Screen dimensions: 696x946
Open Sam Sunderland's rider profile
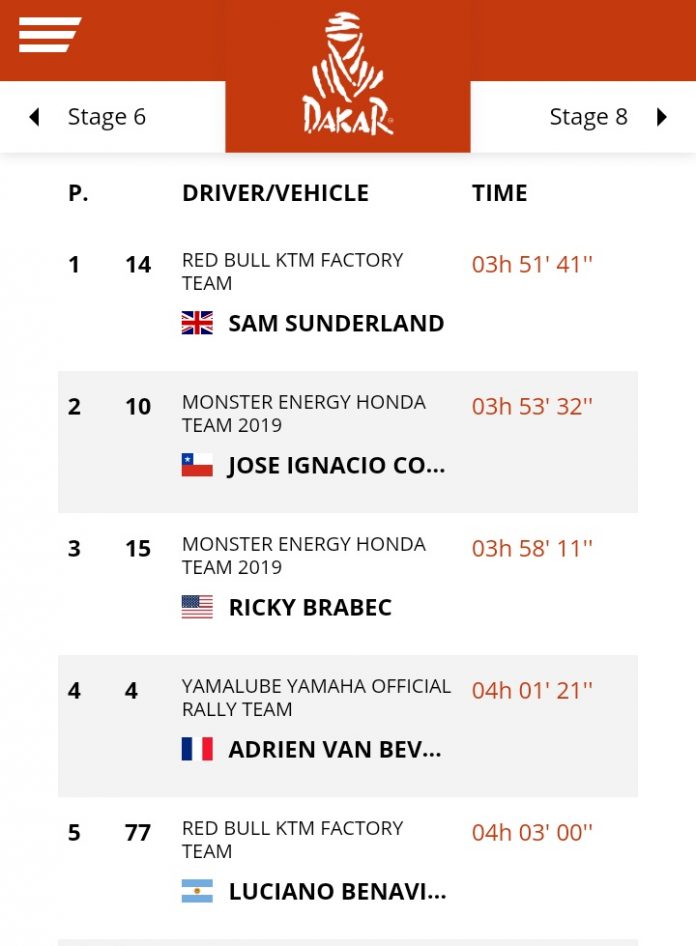click(x=336, y=323)
